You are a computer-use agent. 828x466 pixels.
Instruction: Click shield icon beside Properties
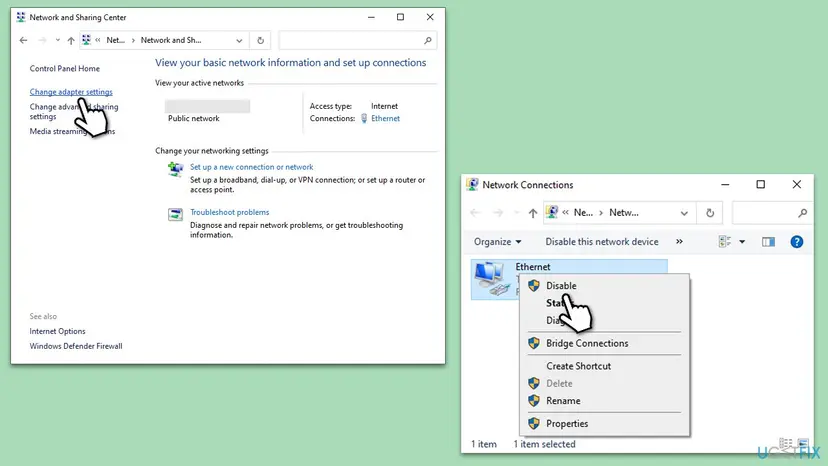pos(534,423)
